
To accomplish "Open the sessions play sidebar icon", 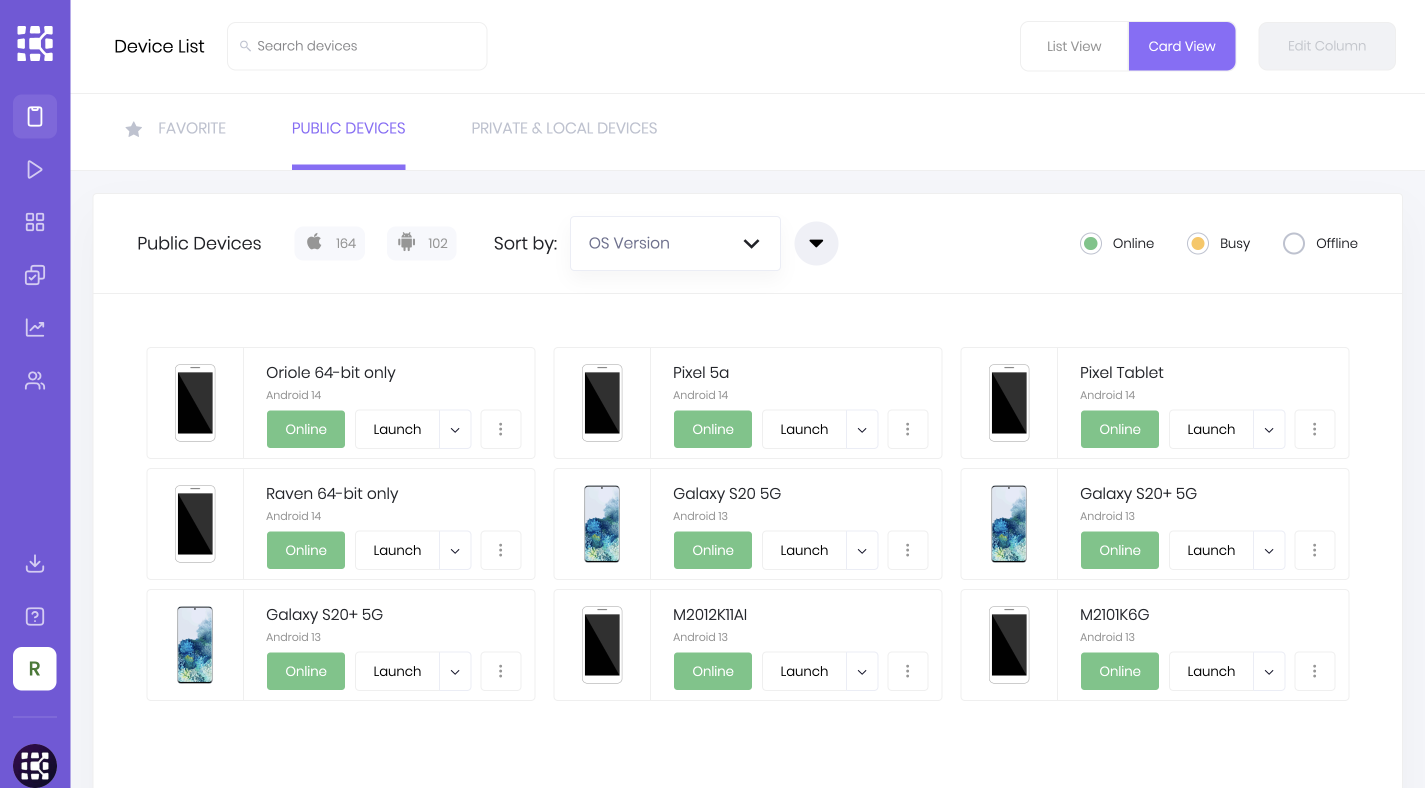I will coord(35,169).
